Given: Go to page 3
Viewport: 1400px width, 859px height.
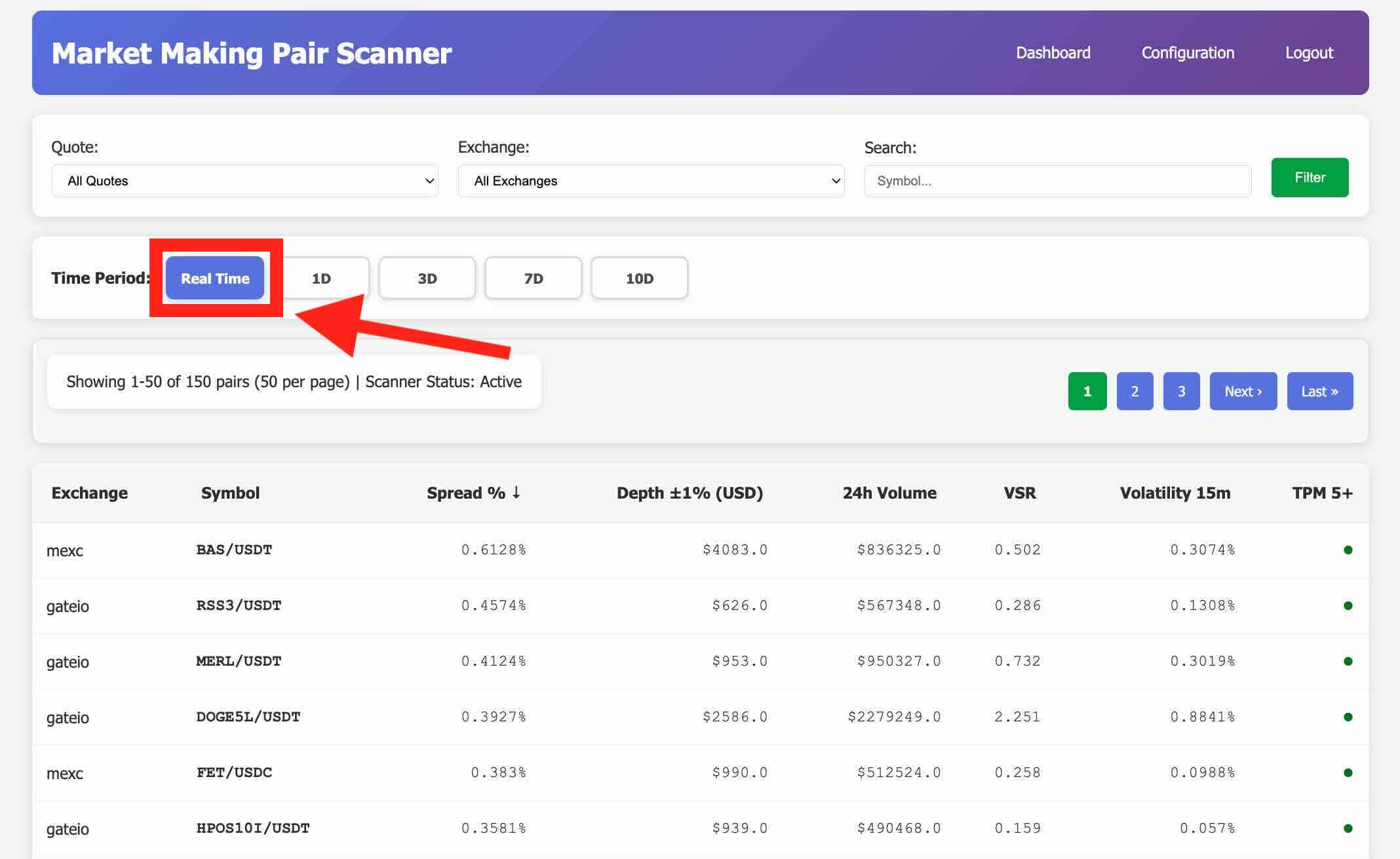Looking at the screenshot, I should click(x=1181, y=391).
